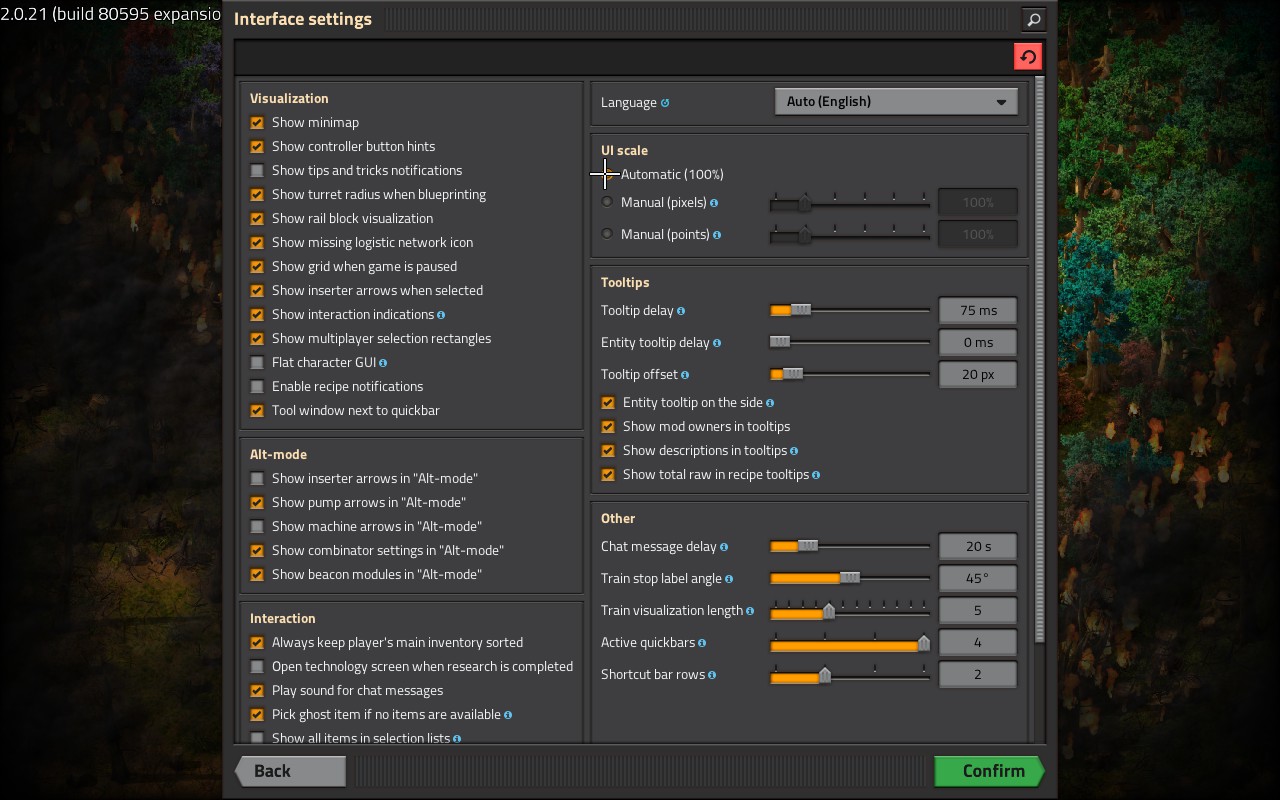
Task: Toggle Show descriptions in tooltips checkbox
Action: point(608,451)
